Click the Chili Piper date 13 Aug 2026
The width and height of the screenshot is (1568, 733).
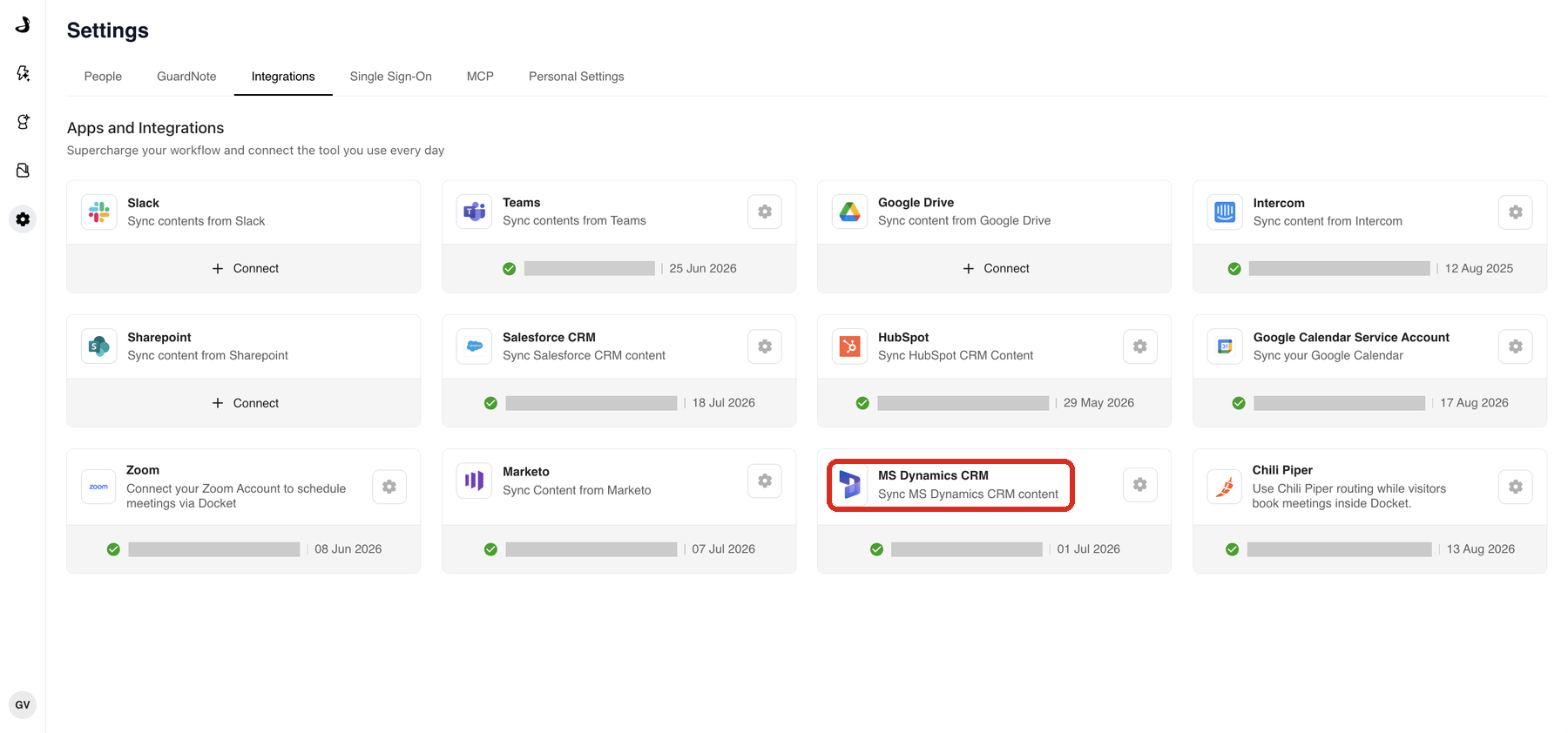click(1481, 548)
